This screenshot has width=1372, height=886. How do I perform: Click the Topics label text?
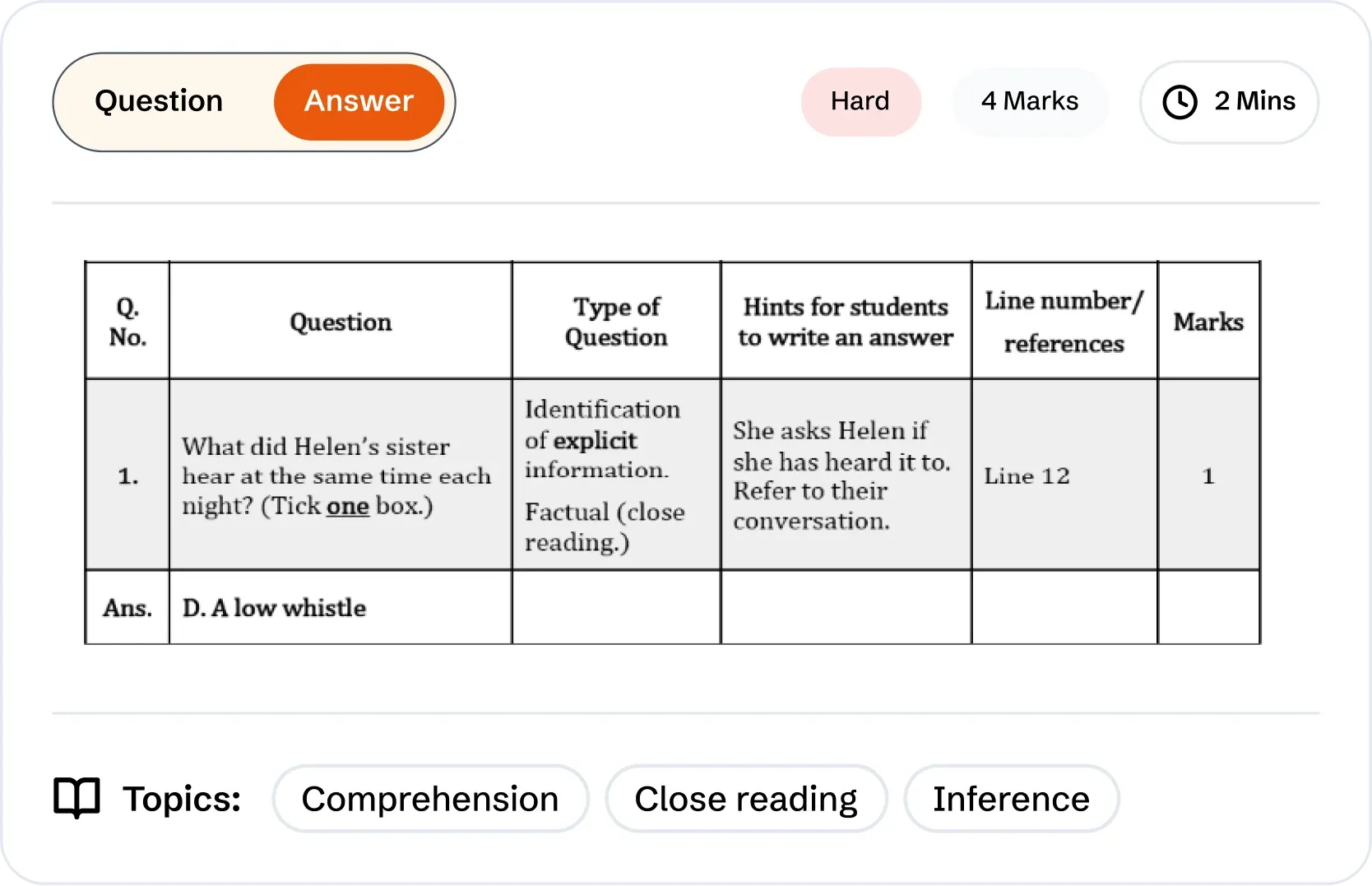click(x=182, y=796)
